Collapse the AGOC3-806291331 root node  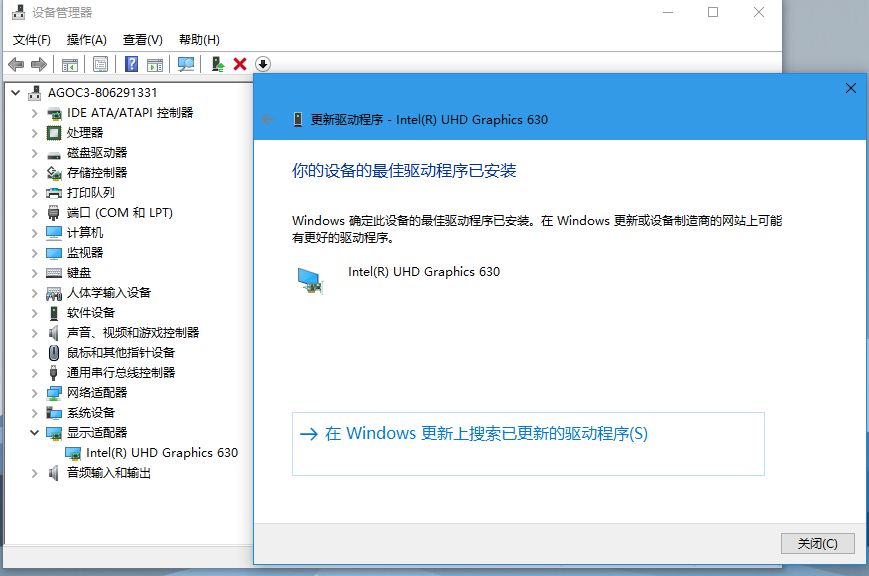tap(16, 93)
